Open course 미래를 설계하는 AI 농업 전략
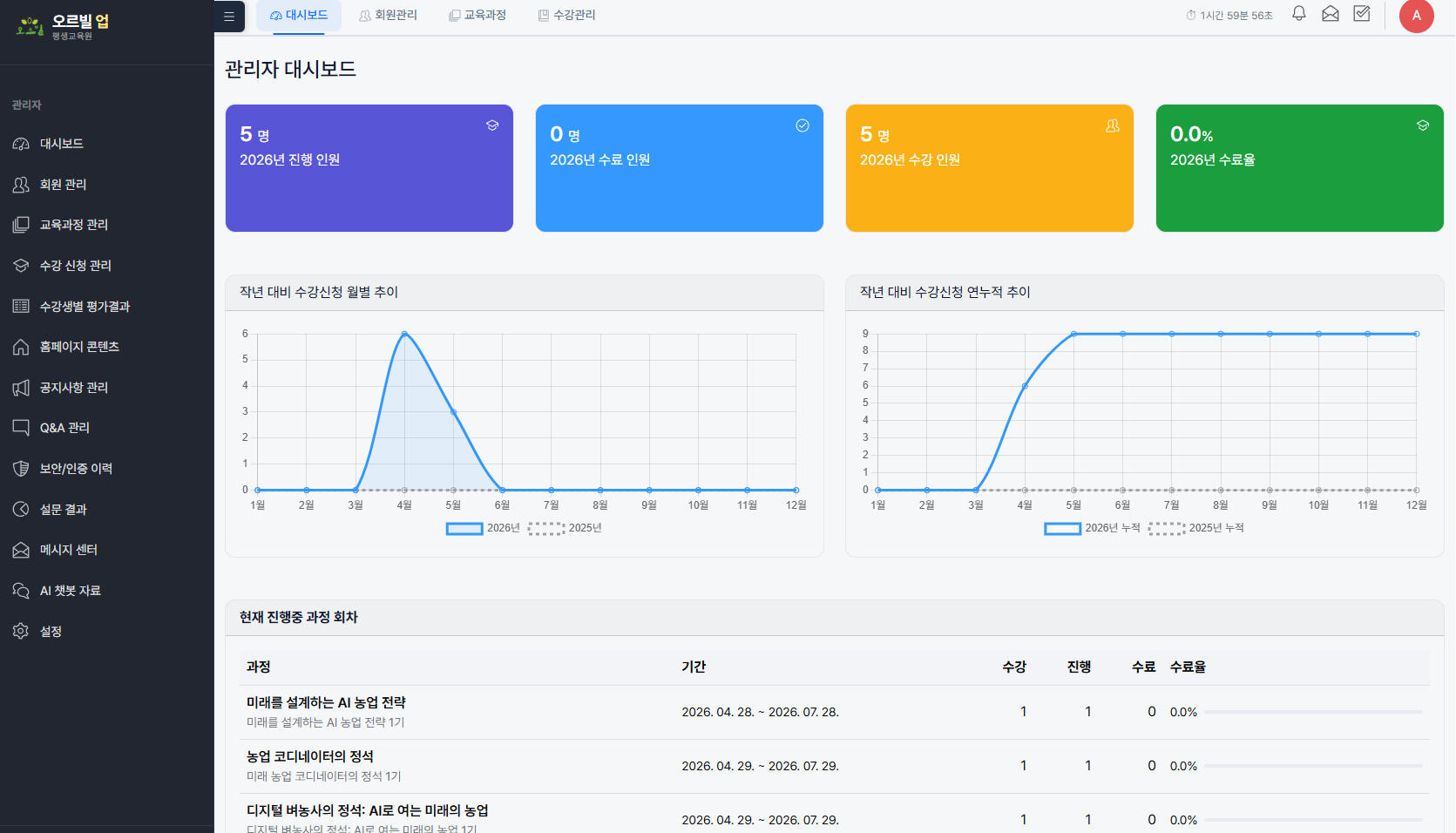The height and width of the screenshot is (833, 1456). coord(326,702)
